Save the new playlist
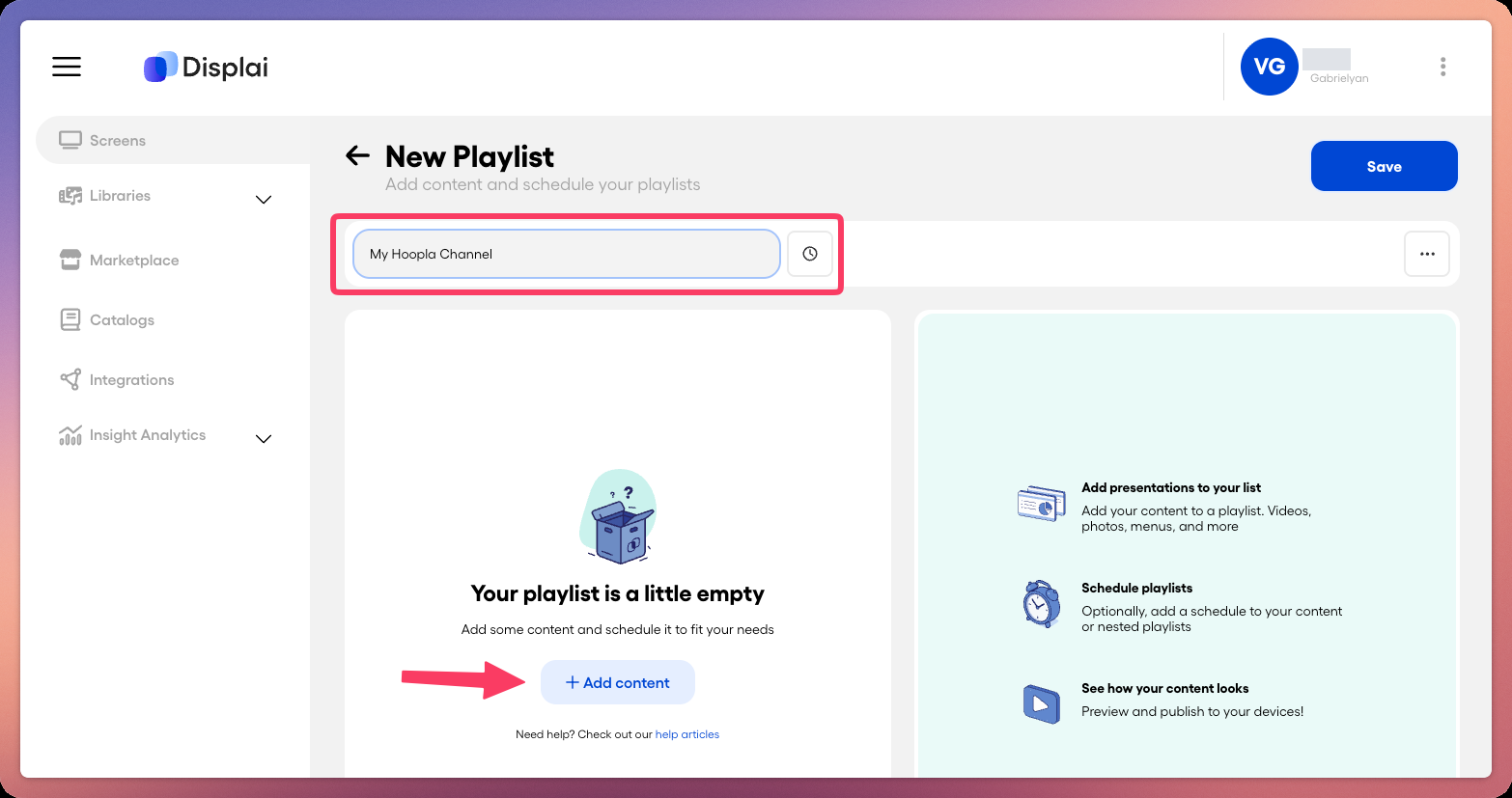 tap(1384, 166)
